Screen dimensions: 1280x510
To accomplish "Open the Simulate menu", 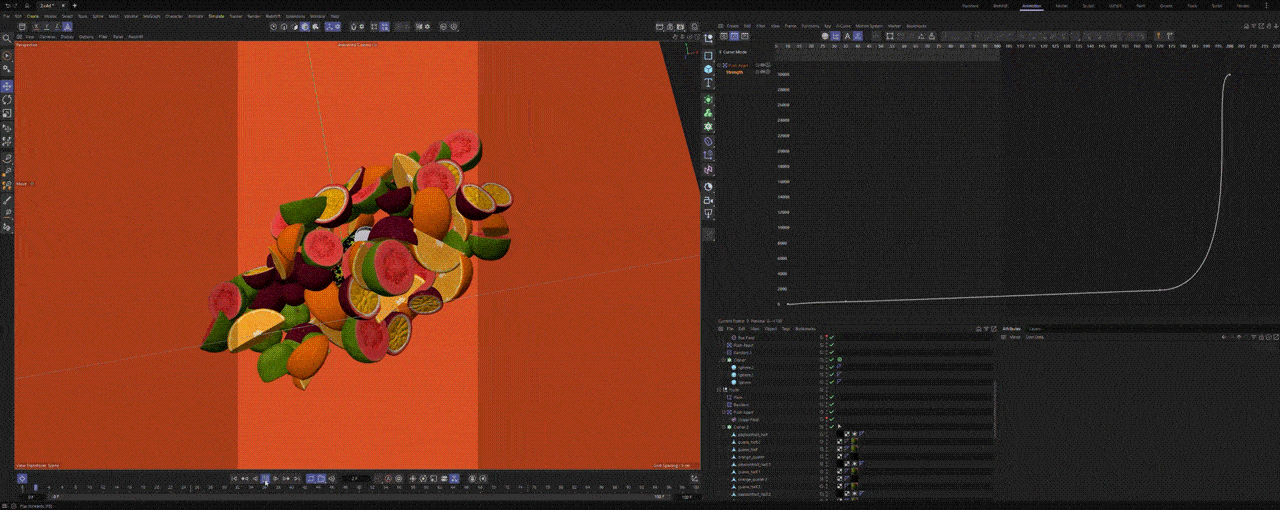I will coord(216,16).
